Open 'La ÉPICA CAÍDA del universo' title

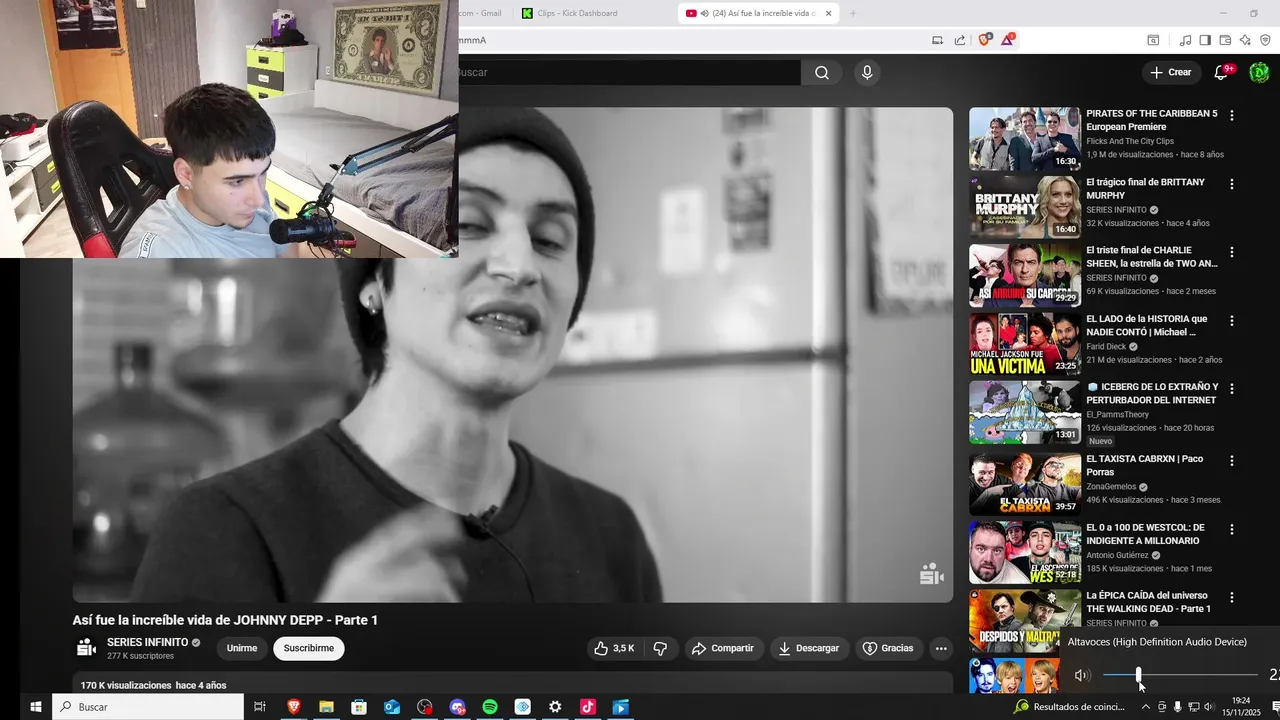click(1149, 602)
